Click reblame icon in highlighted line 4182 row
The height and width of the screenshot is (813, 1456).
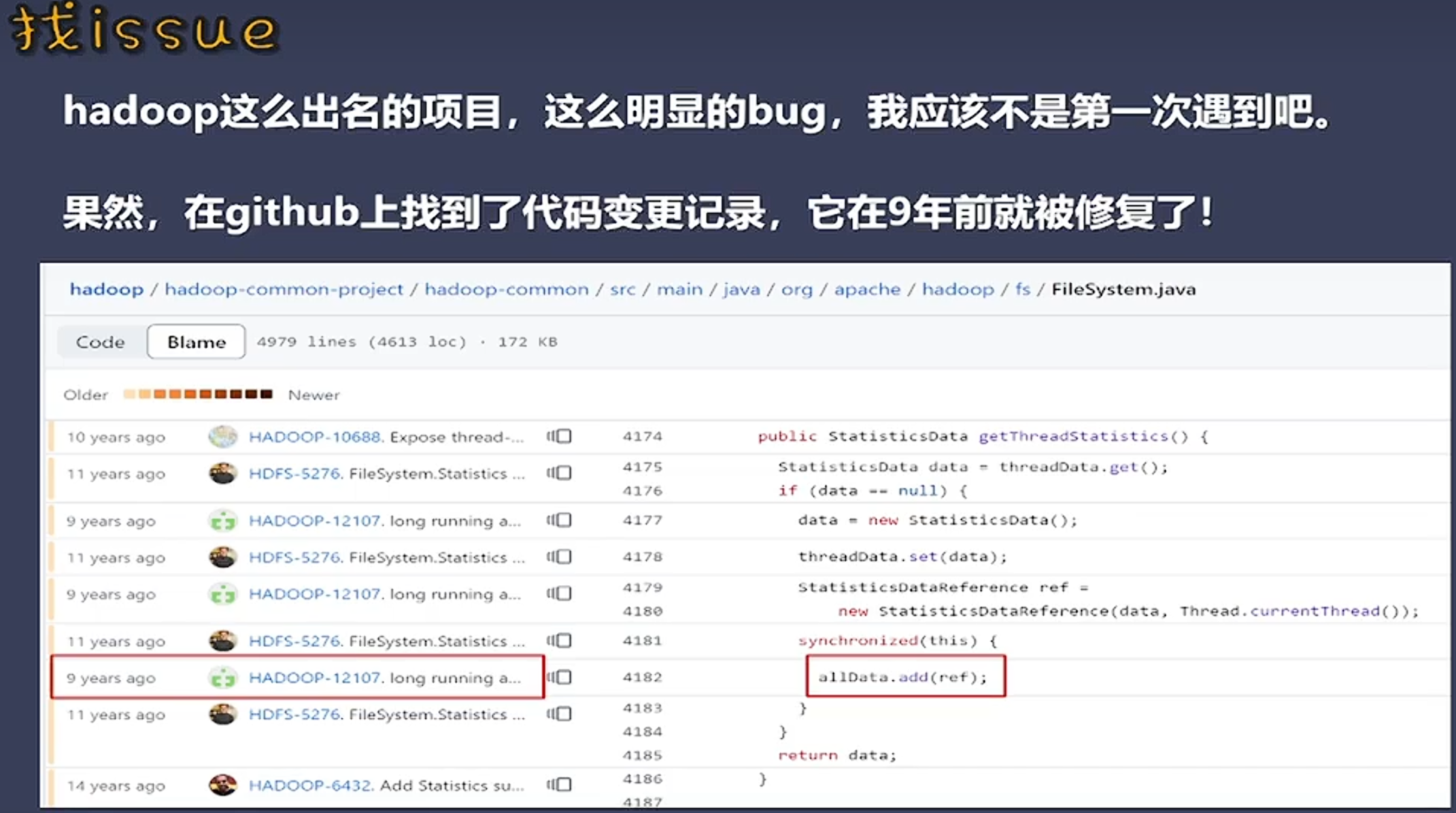(x=559, y=678)
